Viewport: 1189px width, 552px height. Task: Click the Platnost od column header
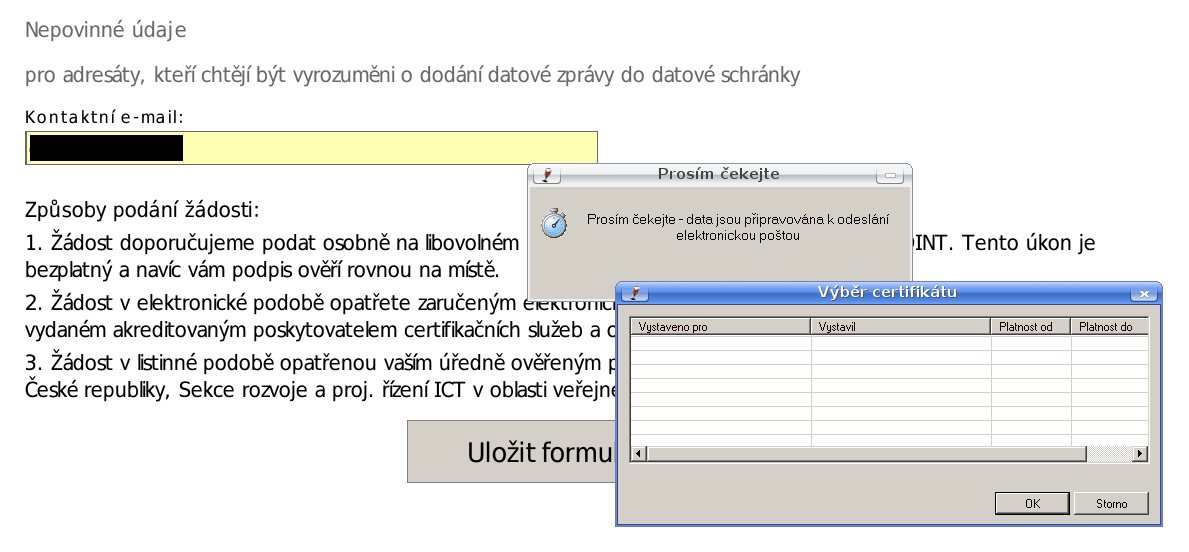(1030, 327)
